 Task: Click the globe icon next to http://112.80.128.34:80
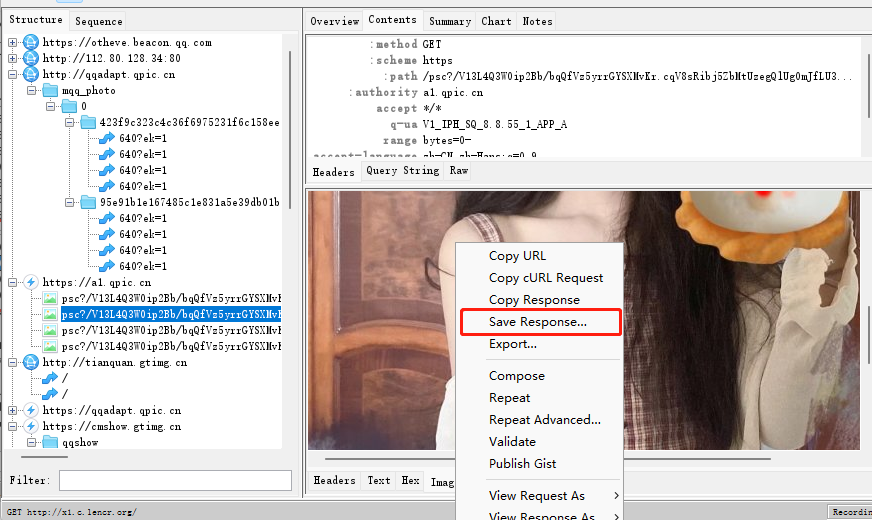point(31,58)
